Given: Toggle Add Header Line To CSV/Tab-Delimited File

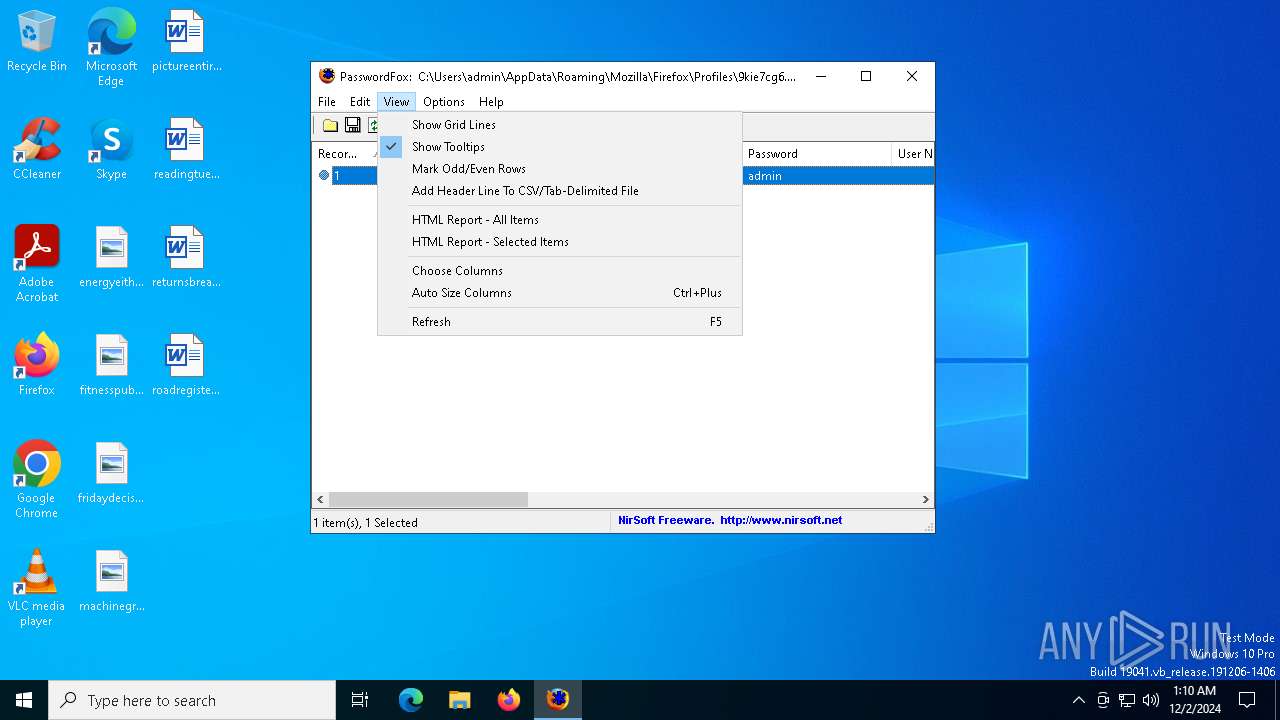Looking at the screenshot, I should click(x=560, y=191).
